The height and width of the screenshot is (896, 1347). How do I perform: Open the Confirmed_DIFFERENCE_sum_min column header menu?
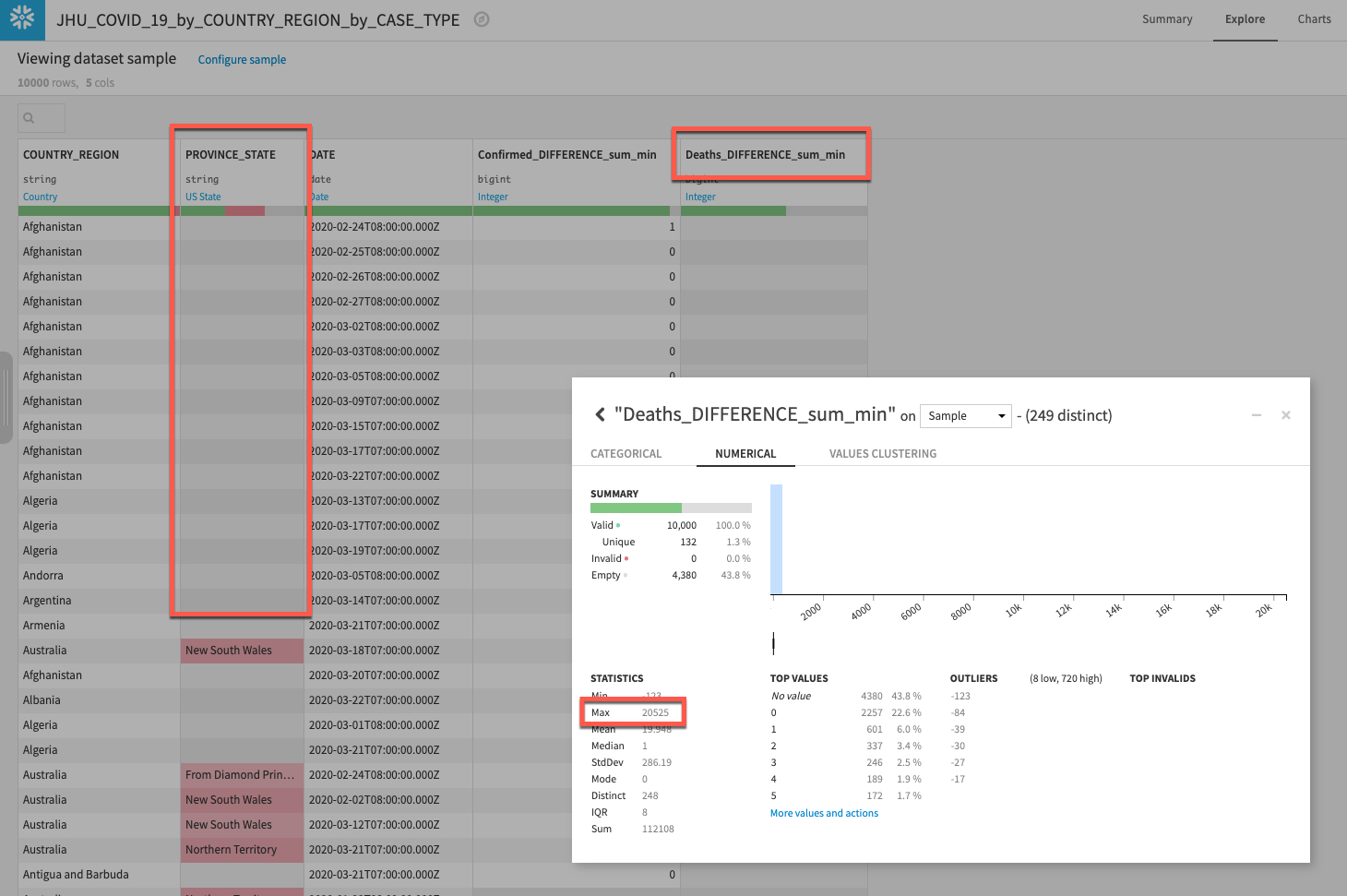tap(566, 155)
